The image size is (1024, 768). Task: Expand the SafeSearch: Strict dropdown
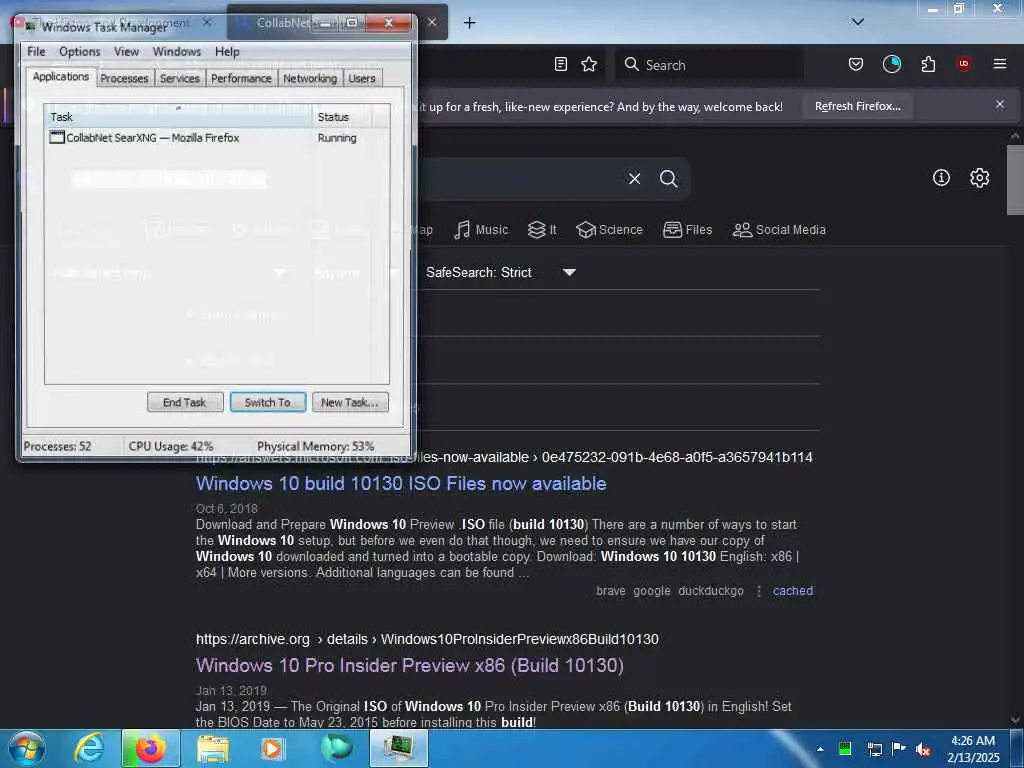coord(501,272)
